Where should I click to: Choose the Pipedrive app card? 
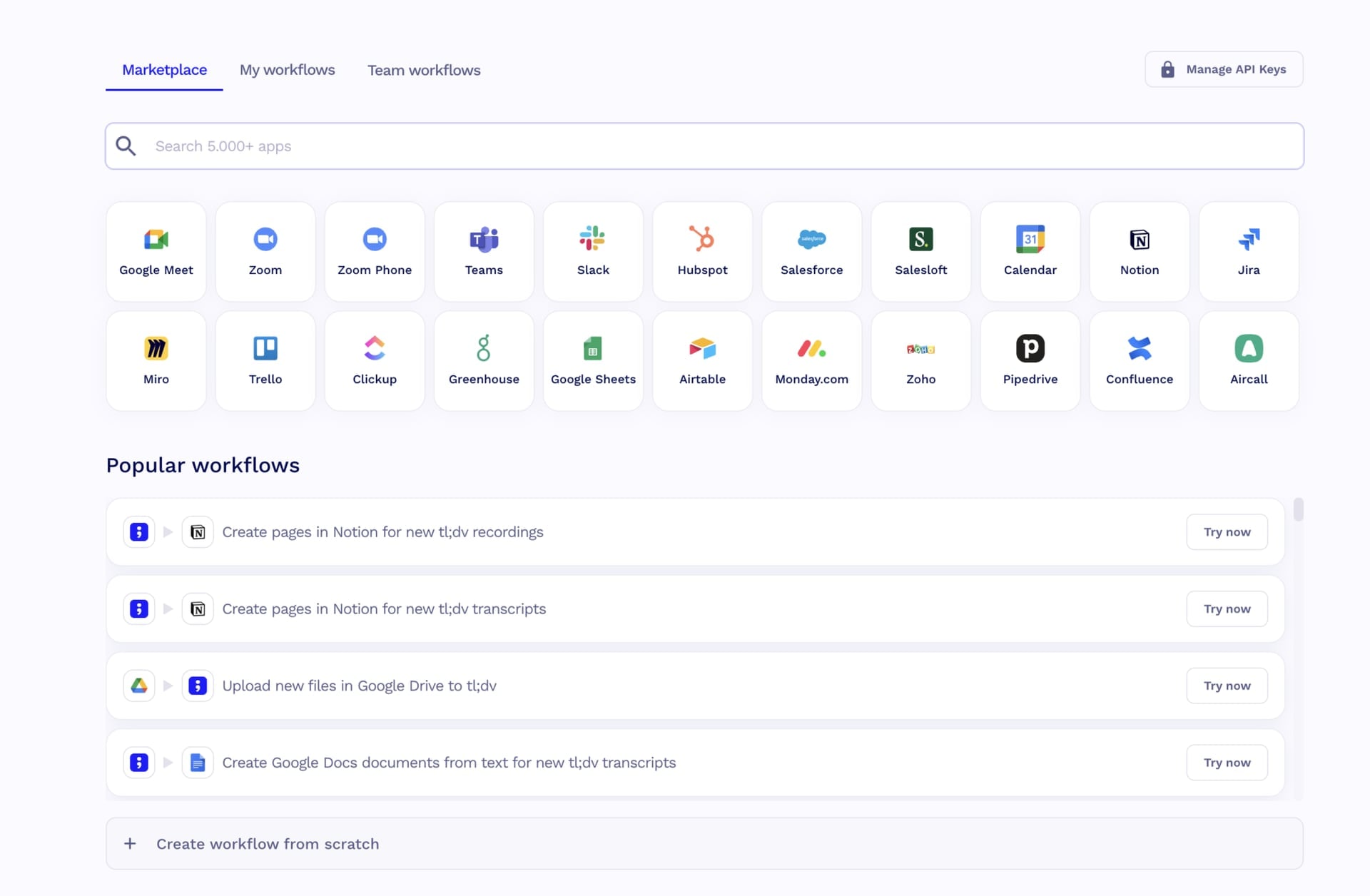1030,360
